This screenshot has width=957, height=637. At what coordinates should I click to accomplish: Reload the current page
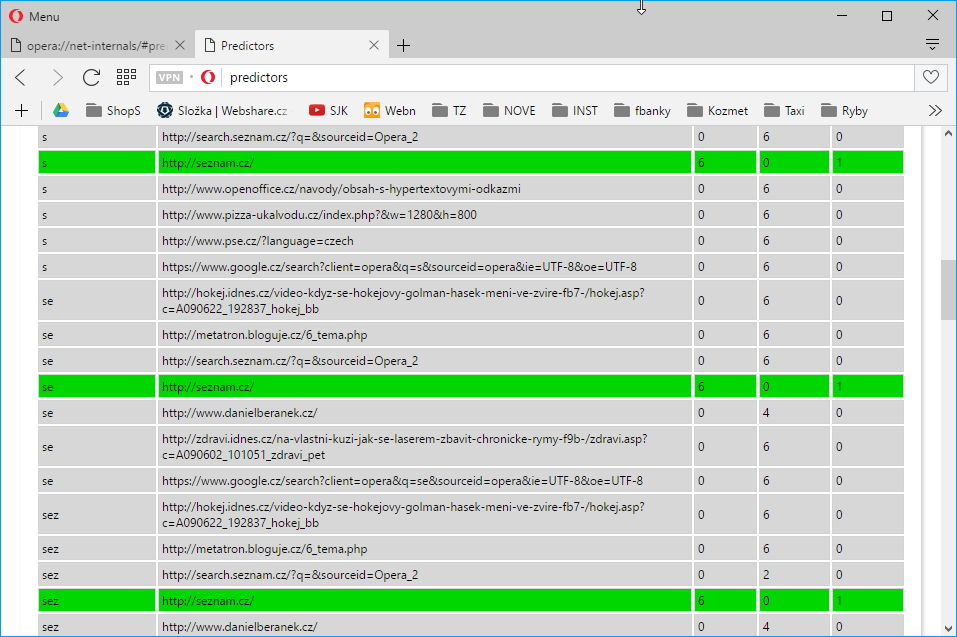coord(92,77)
